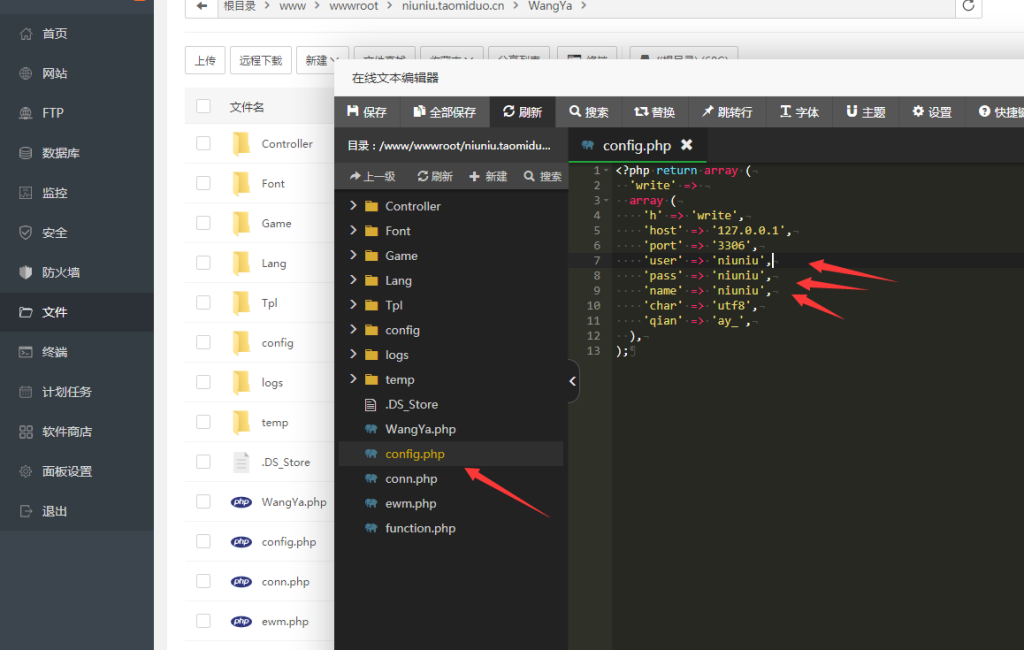
Task: Open Search (搜索) in the editor toolbar
Action: tap(589, 112)
